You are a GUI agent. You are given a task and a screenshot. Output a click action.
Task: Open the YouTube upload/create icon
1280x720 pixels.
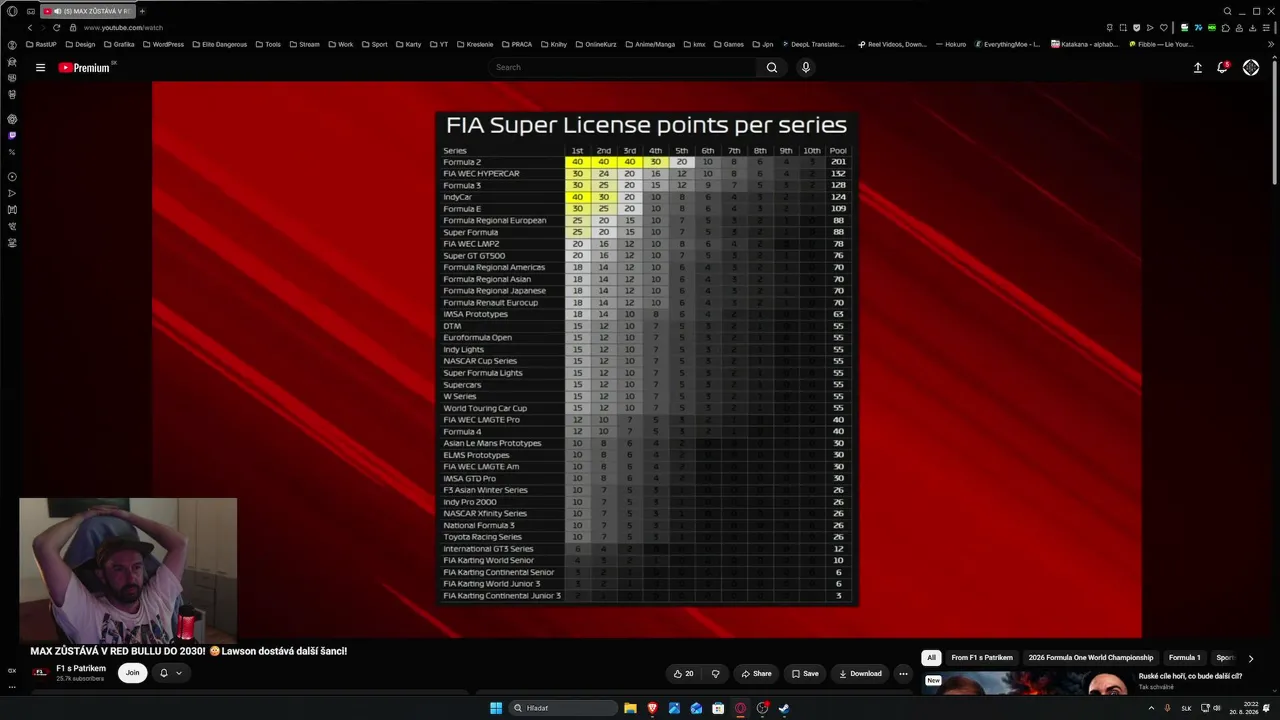coord(1198,68)
